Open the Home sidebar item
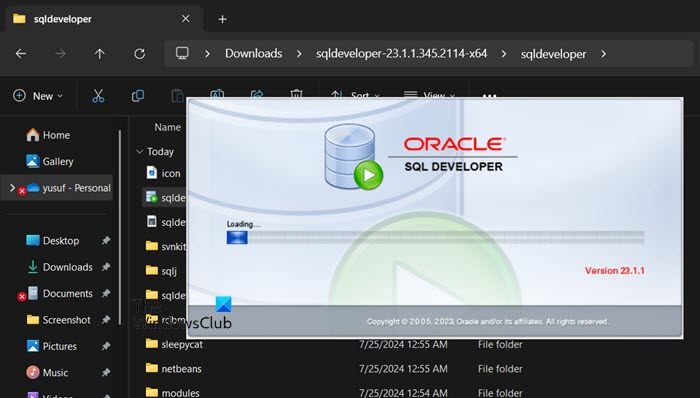The image size is (700, 398). click(x=48, y=135)
